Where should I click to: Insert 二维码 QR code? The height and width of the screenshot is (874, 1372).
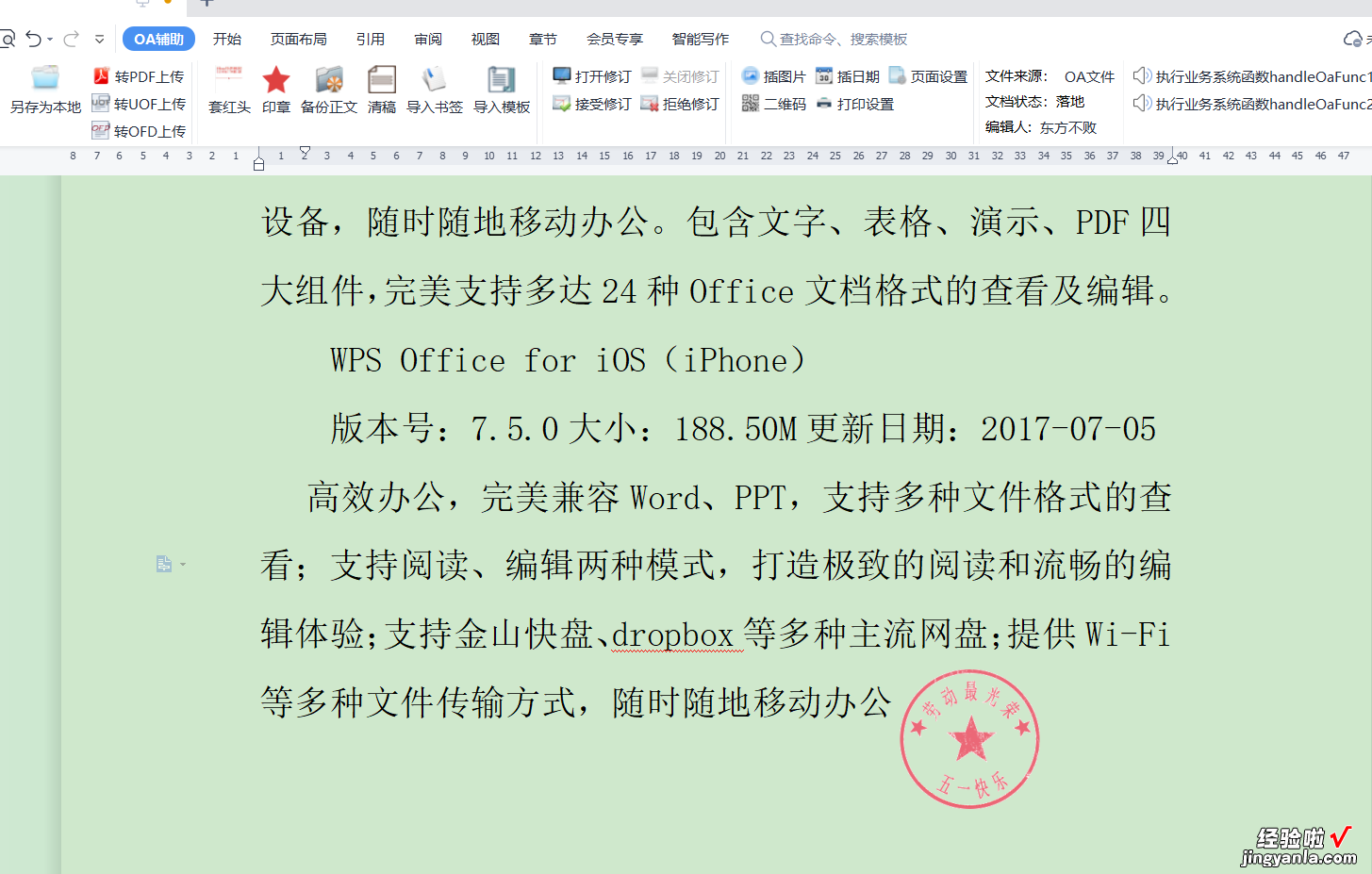pos(774,104)
